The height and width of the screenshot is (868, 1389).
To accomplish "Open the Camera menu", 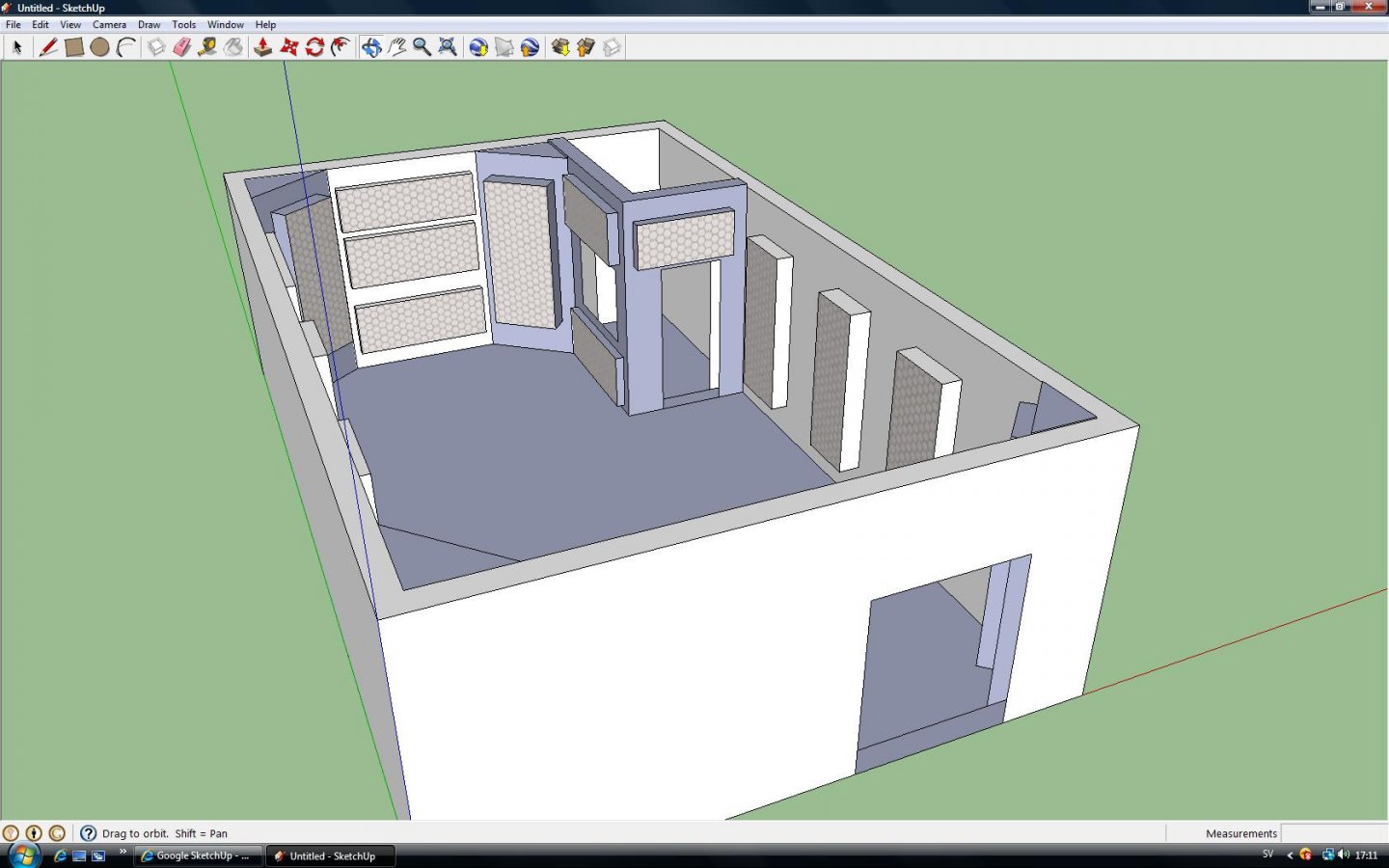I will pyautogui.click(x=109, y=24).
